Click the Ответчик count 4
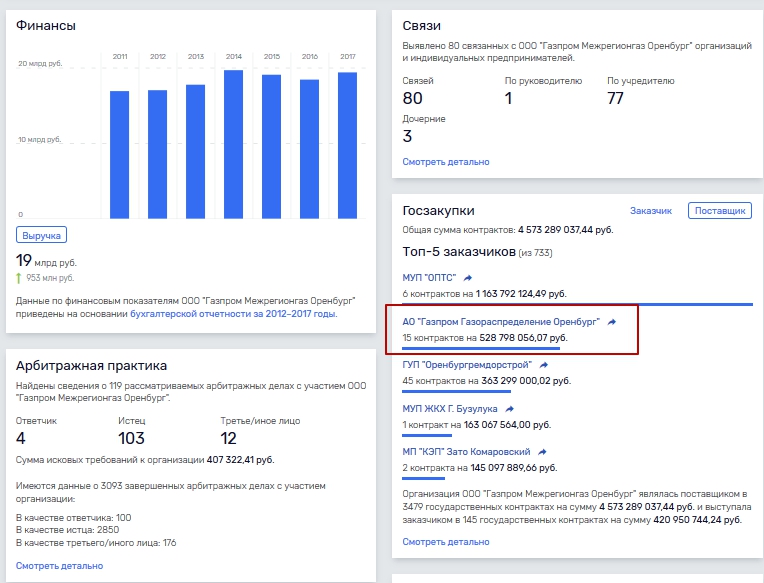This screenshot has width=764, height=583. 20,438
